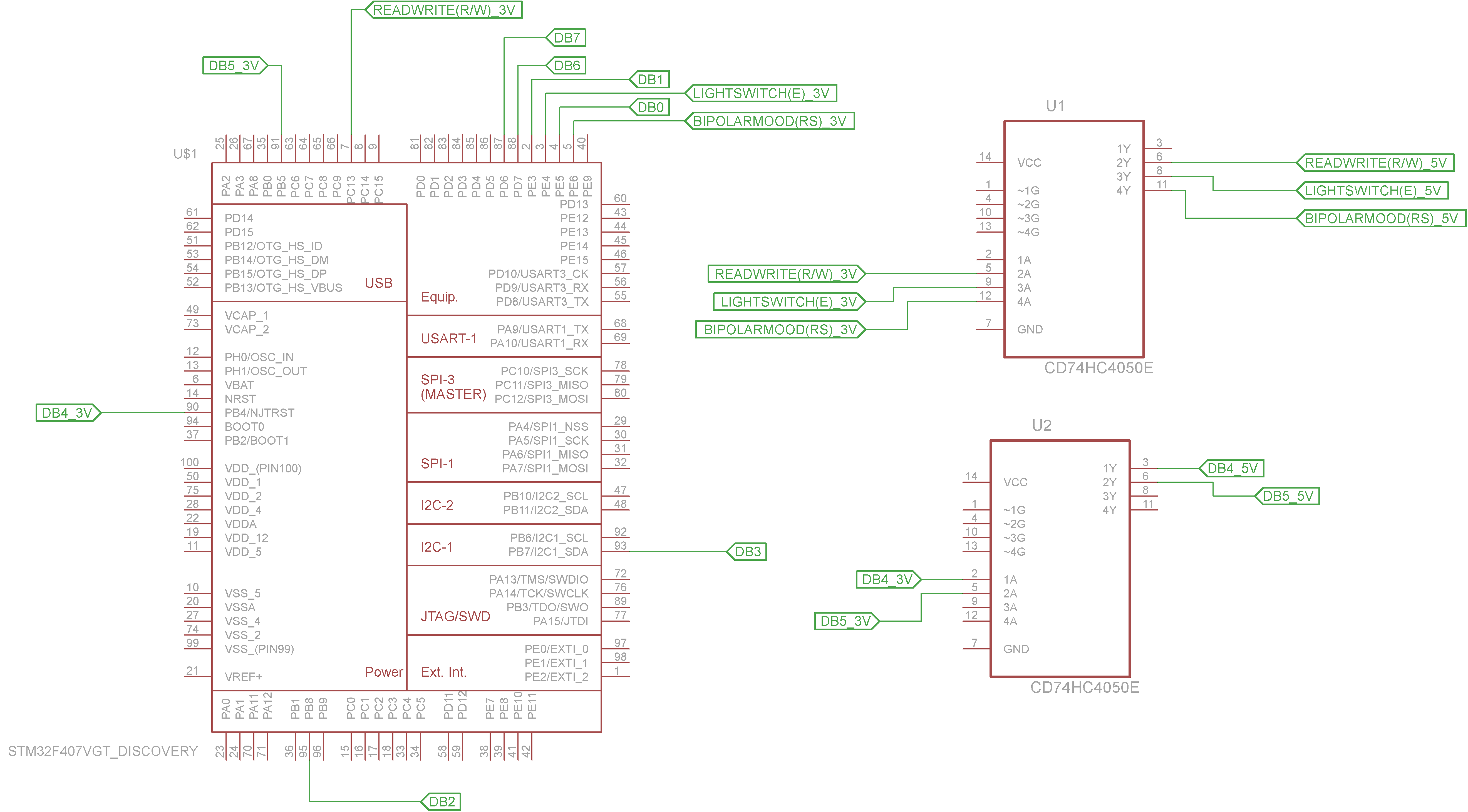
Task: Click the CD74HC4050E label under U1
Action: pyautogui.click(x=1098, y=368)
